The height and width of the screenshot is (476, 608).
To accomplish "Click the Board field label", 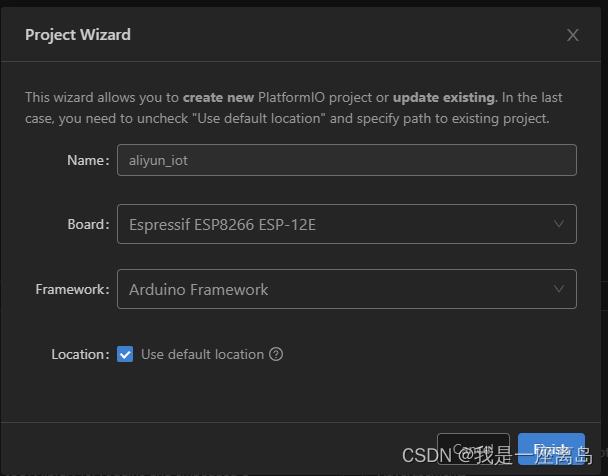I will click(x=87, y=225).
